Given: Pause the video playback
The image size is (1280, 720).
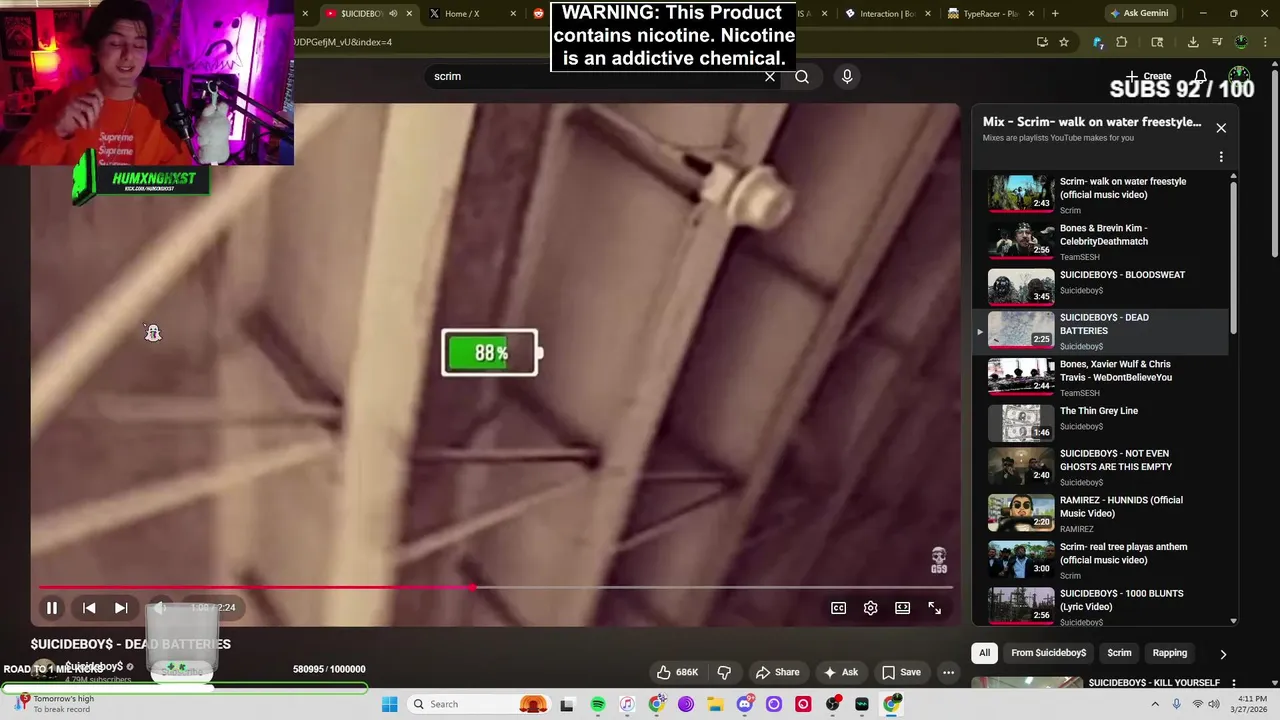Looking at the screenshot, I should click(52, 607).
